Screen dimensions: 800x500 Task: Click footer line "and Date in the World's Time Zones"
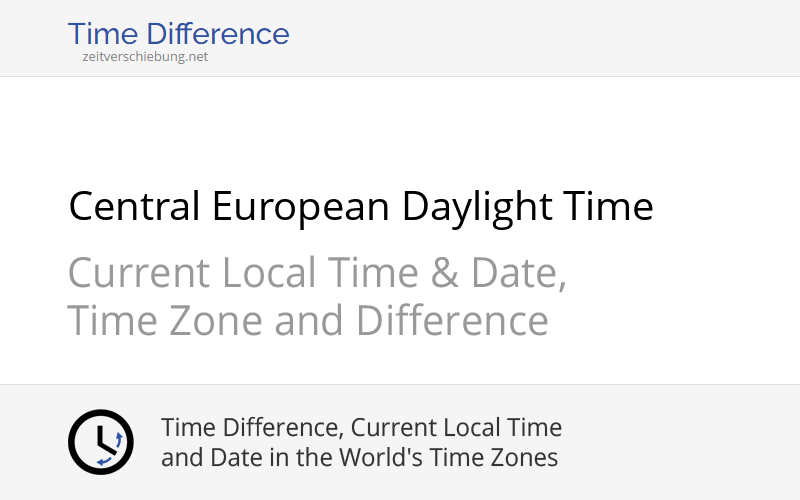(x=359, y=458)
